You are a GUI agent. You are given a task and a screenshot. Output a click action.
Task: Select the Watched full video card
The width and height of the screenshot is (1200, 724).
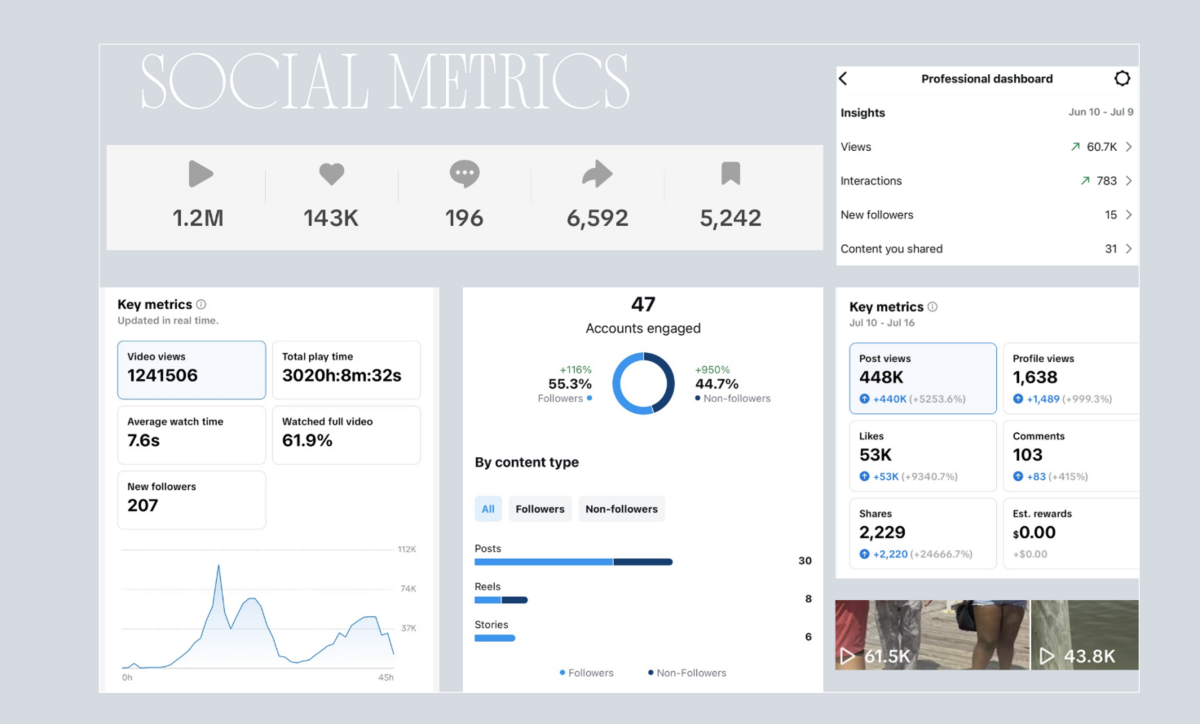point(346,435)
